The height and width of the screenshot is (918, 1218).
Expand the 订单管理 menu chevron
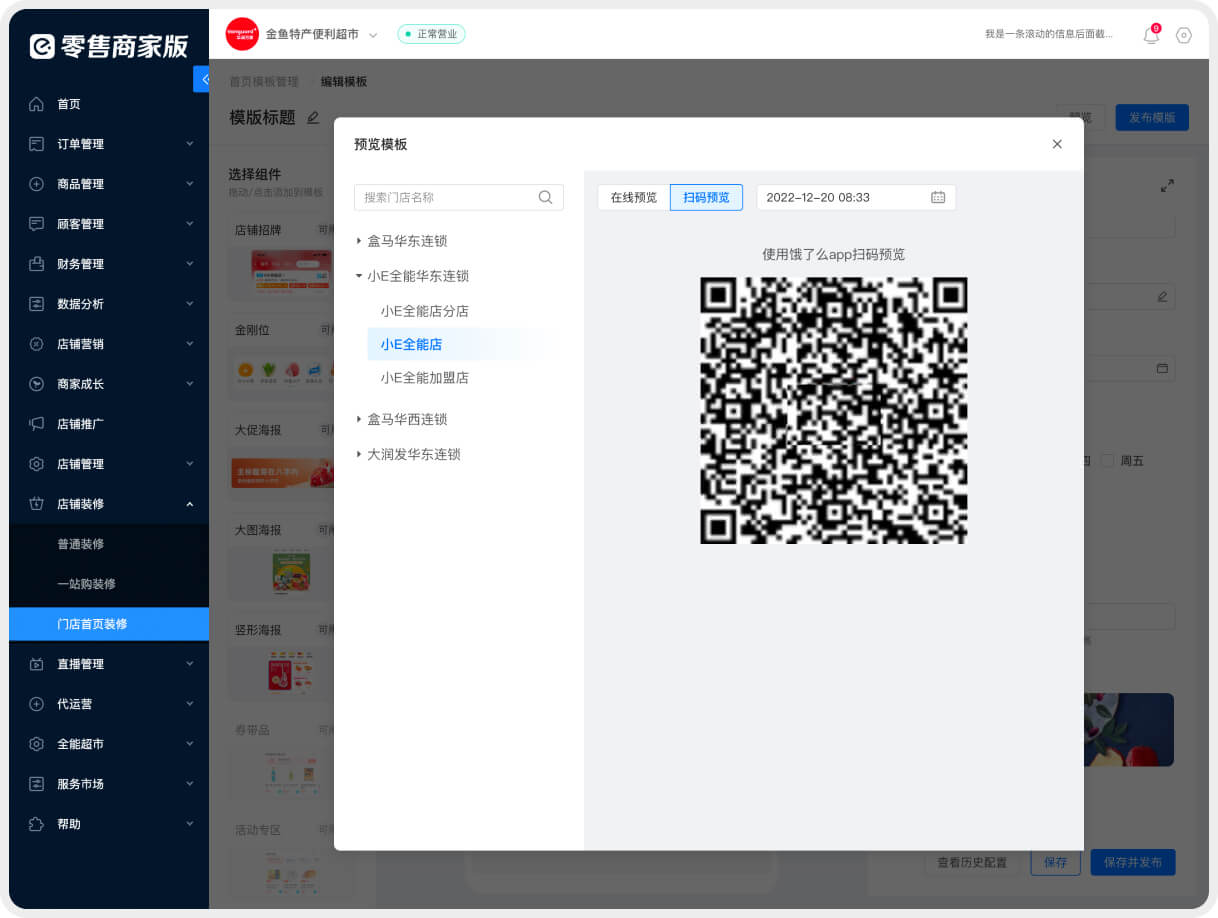click(190, 144)
